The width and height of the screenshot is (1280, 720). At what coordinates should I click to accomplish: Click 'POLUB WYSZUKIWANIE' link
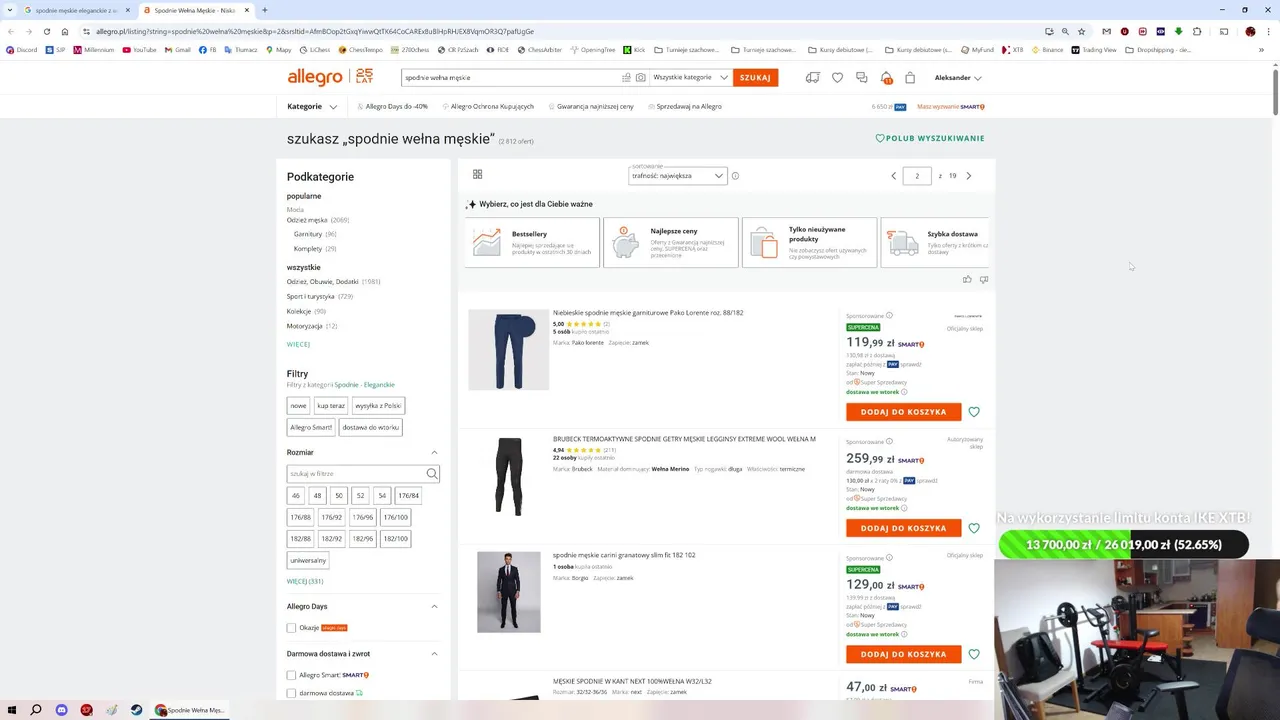pyautogui.click(x=930, y=138)
